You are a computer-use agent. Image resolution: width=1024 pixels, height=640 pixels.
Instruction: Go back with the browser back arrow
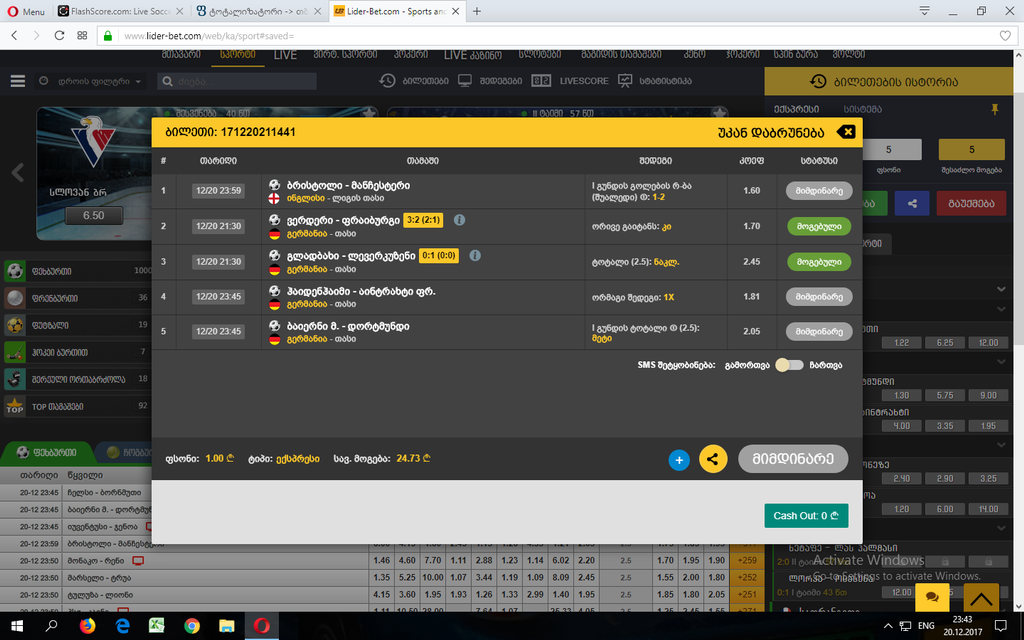14,35
